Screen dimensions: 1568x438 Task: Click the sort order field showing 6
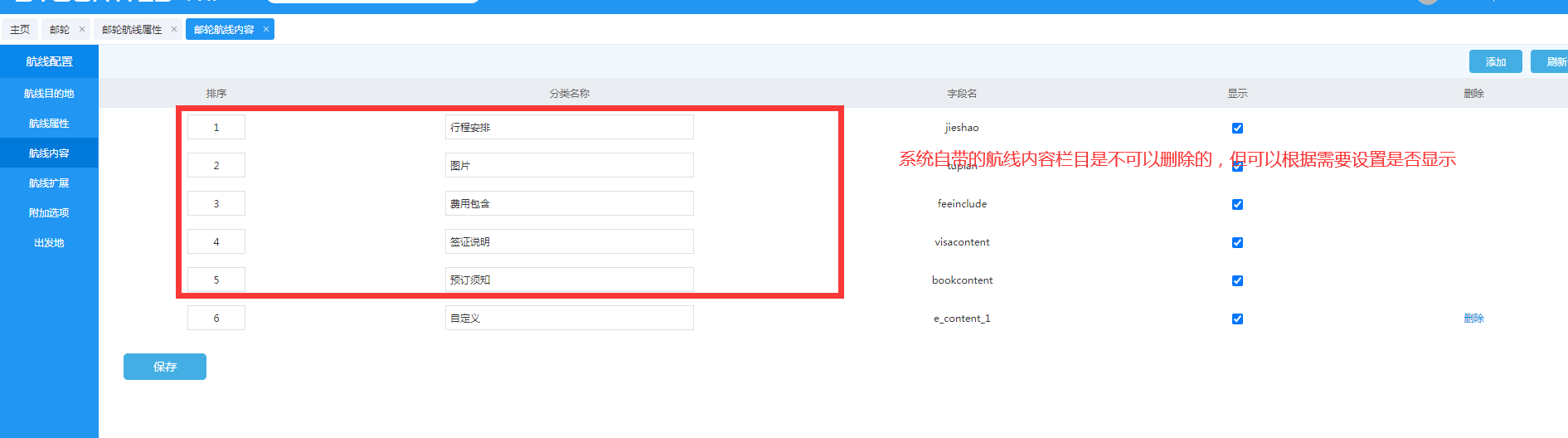pos(216,319)
